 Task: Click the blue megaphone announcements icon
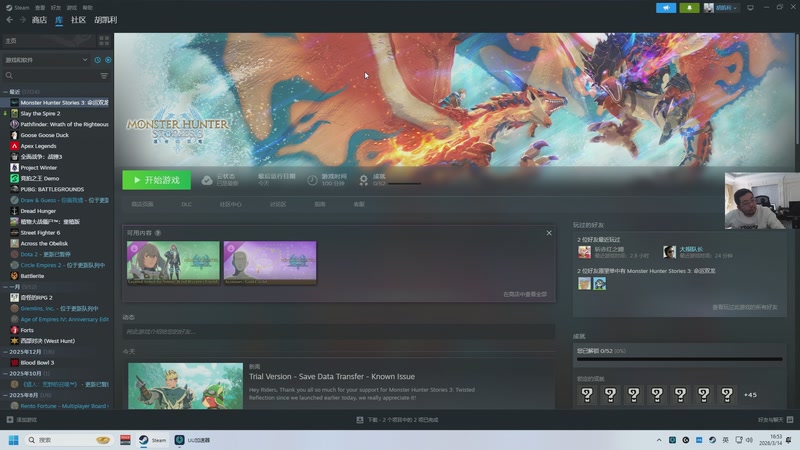tap(666, 8)
